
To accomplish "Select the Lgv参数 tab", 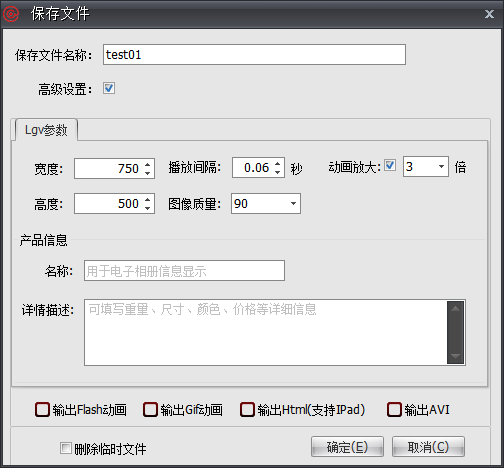I will click(46, 130).
